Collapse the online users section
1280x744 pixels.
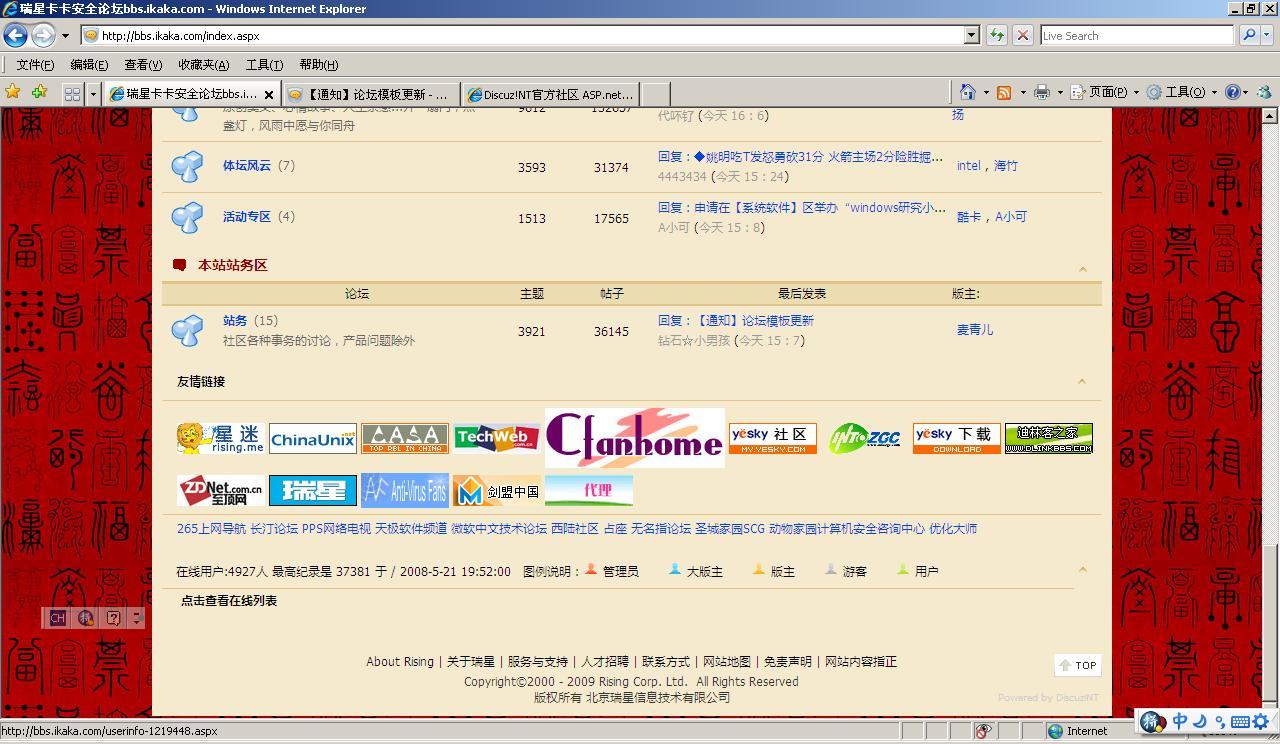click(x=1082, y=569)
